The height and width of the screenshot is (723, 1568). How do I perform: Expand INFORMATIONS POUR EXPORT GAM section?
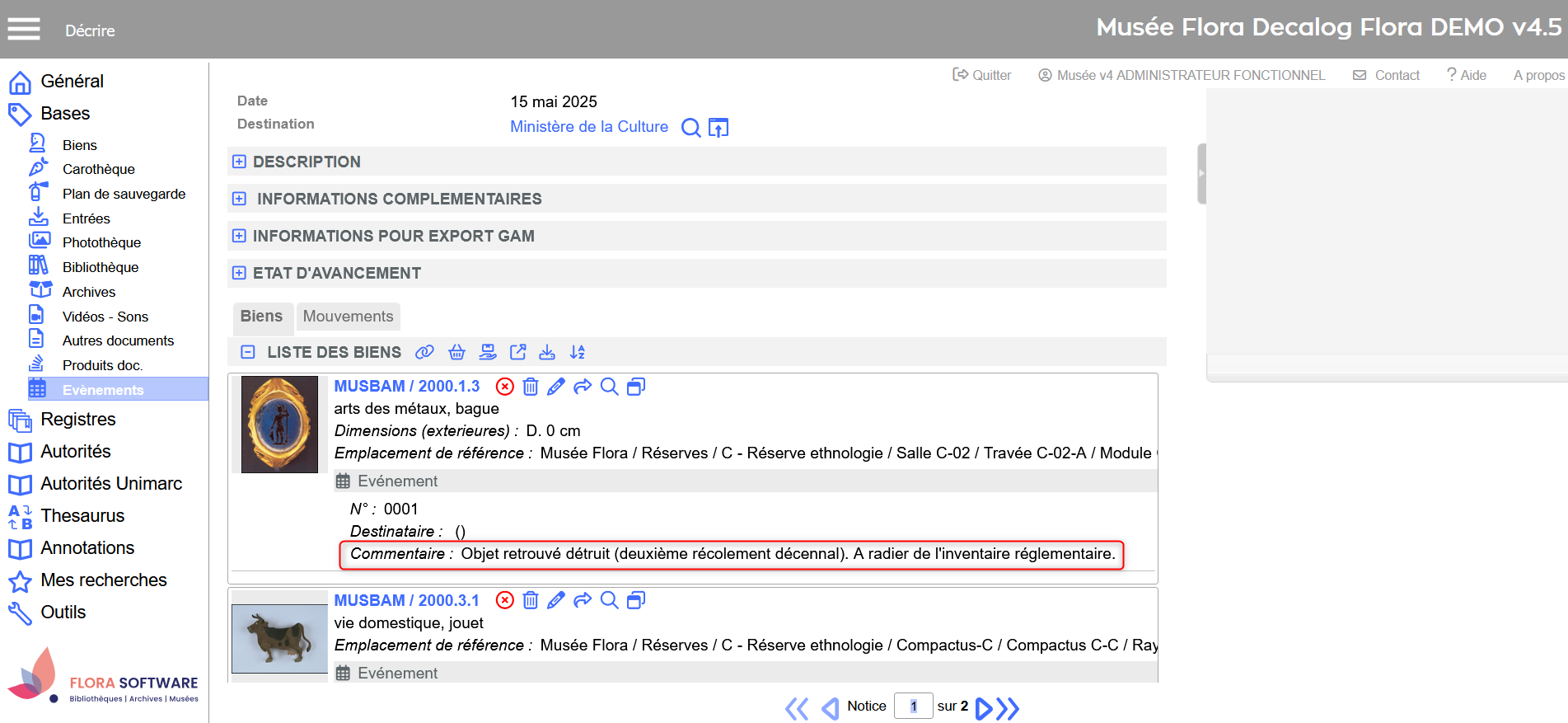239,237
